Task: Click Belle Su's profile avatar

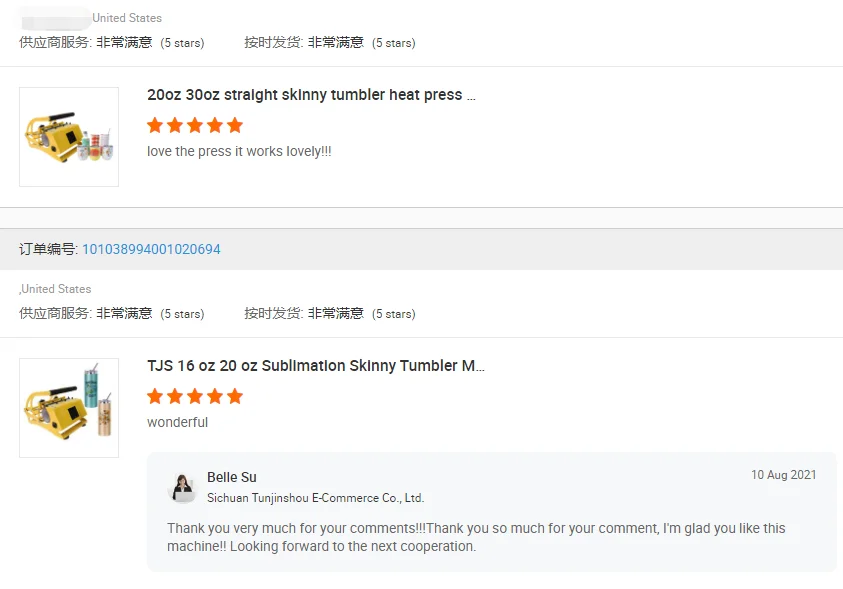Action: (x=183, y=487)
